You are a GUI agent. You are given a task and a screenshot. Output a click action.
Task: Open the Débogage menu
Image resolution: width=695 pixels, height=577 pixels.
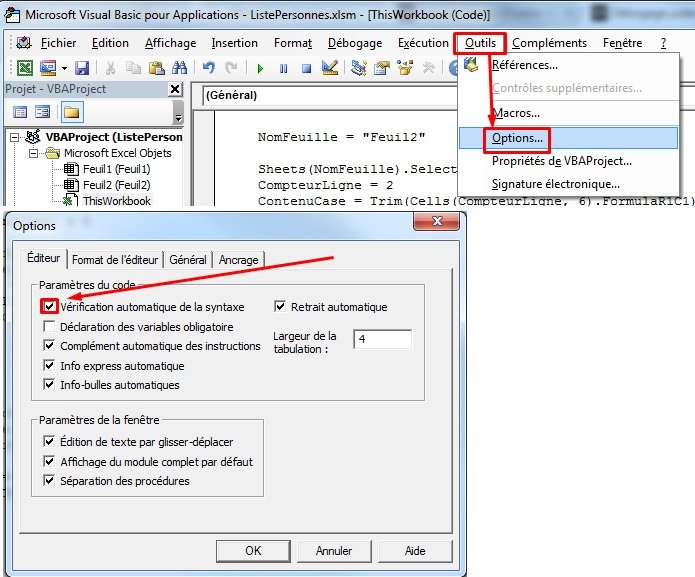(355, 43)
